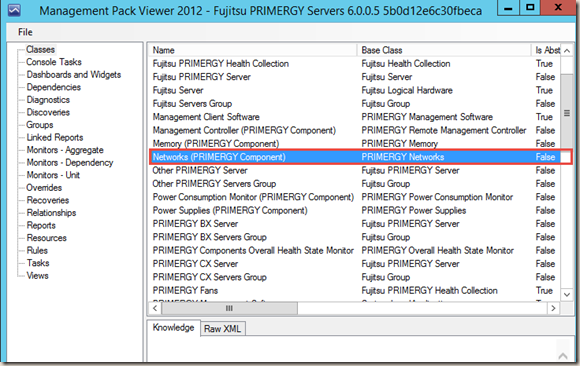
Task: Click the vertical scrollbar down arrow
Action: (x=567, y=295)
